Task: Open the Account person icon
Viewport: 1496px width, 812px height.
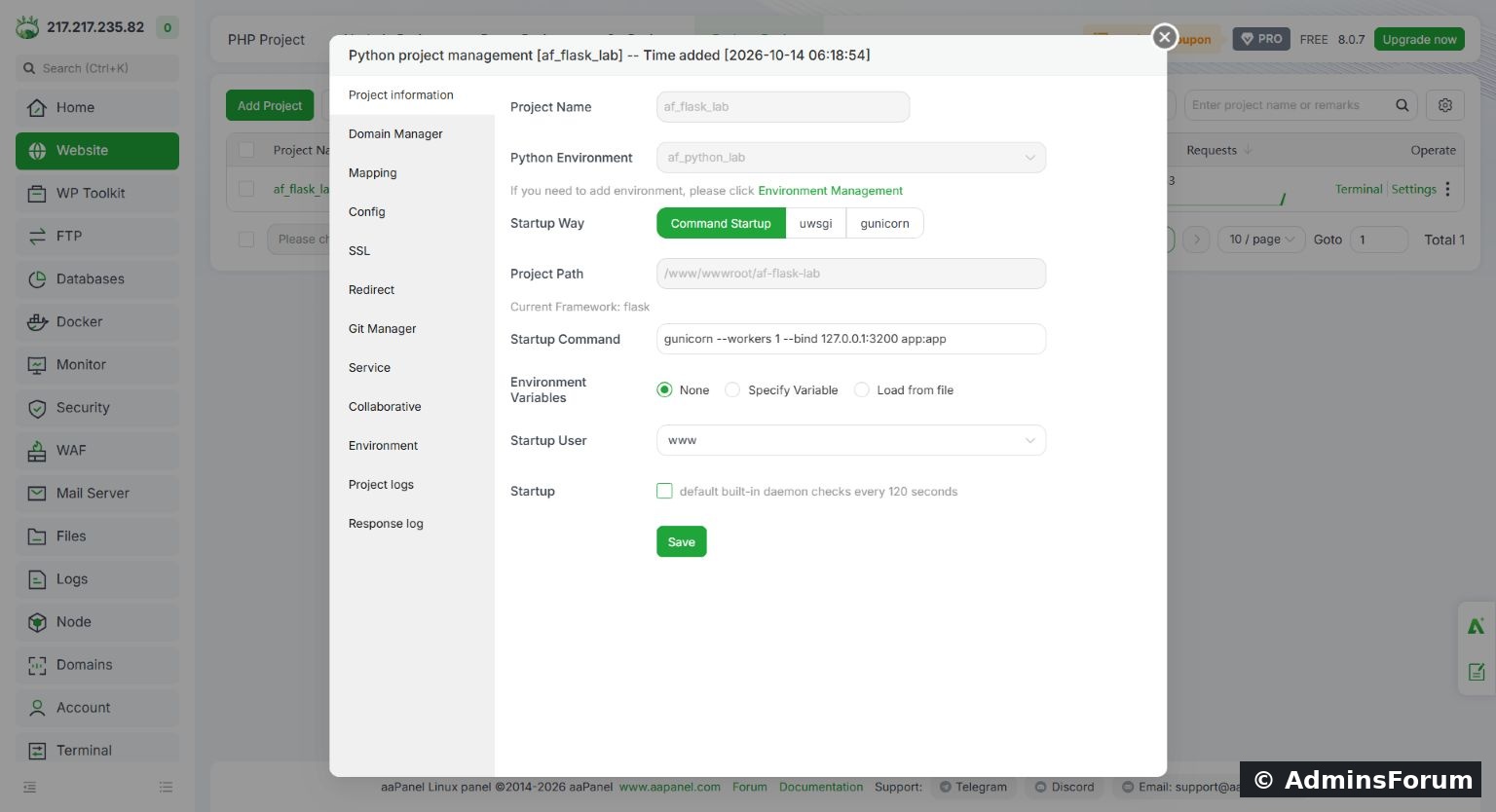Action: pos(37,708)
